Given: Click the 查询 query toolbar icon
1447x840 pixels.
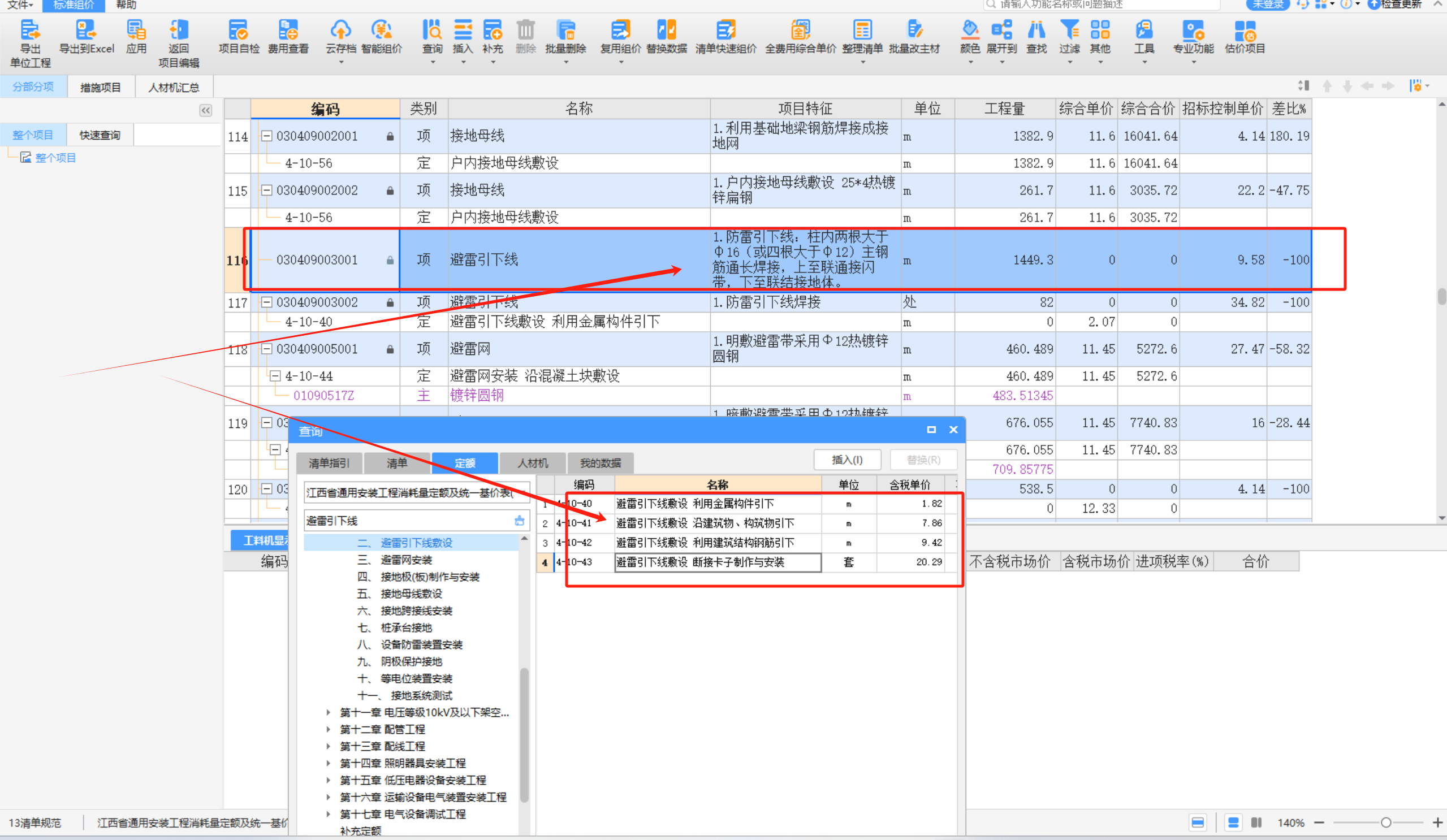Looking at the screenshot, I should click(433, 29).
